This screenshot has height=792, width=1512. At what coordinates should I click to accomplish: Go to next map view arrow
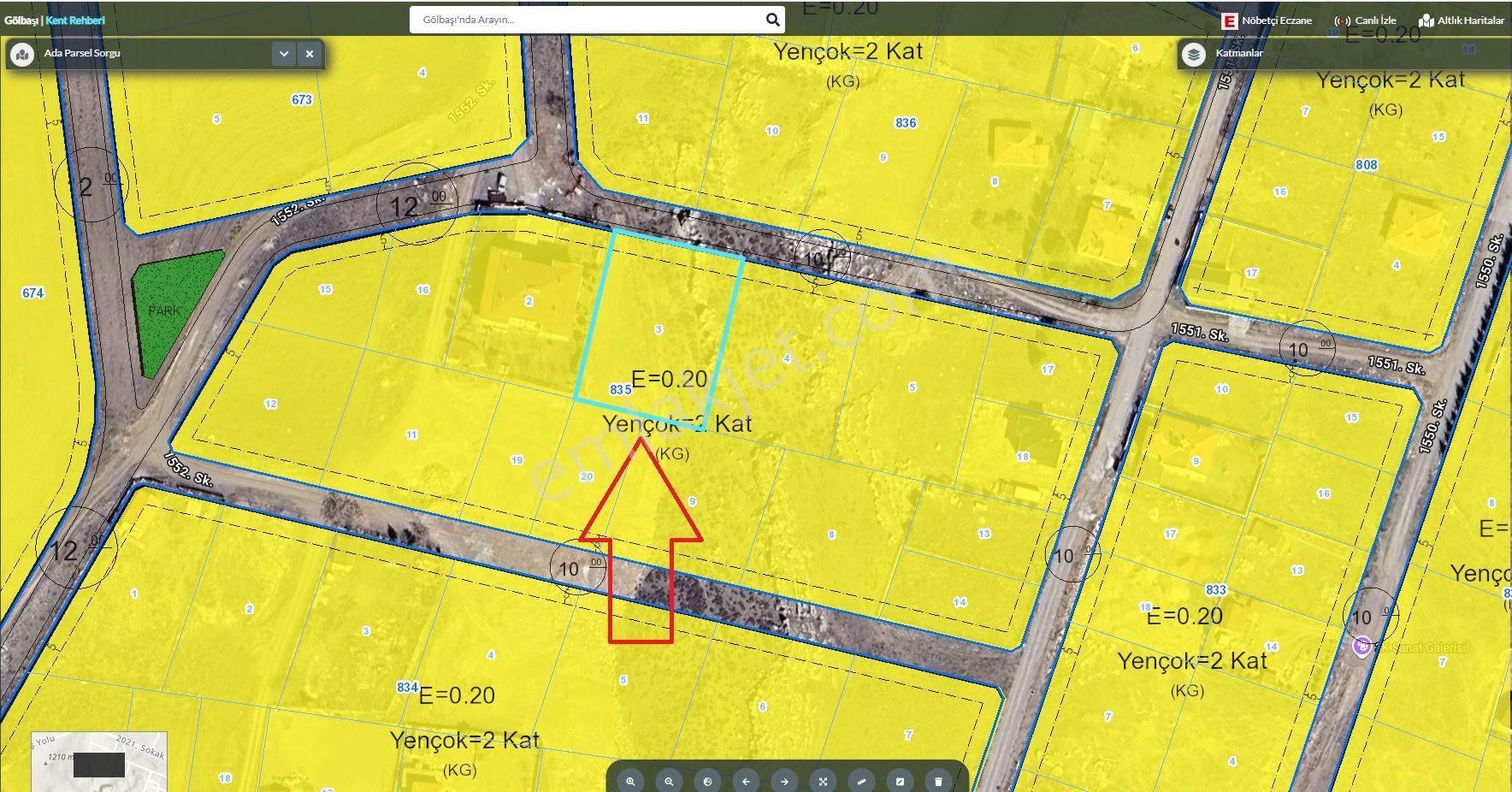pos(784,781)
